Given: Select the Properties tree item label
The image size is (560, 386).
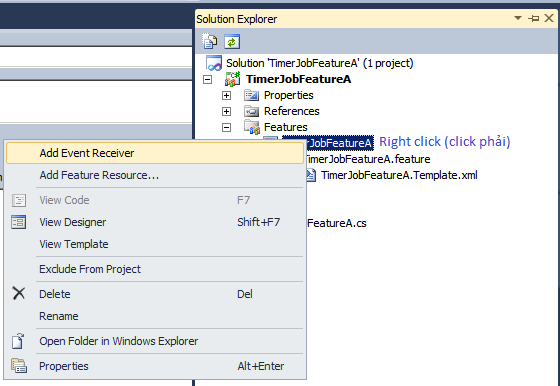Looking at the screenshot, I should point(289,95).
